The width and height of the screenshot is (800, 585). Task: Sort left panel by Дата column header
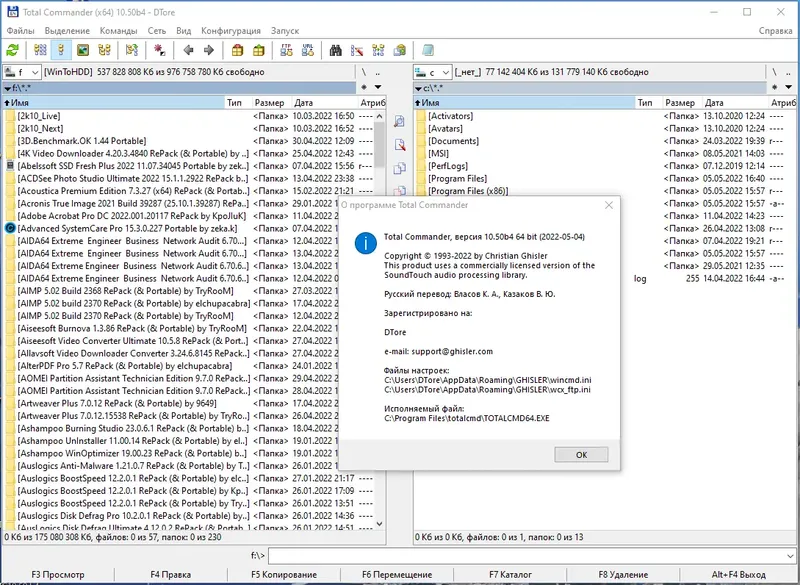pos(323,103)
